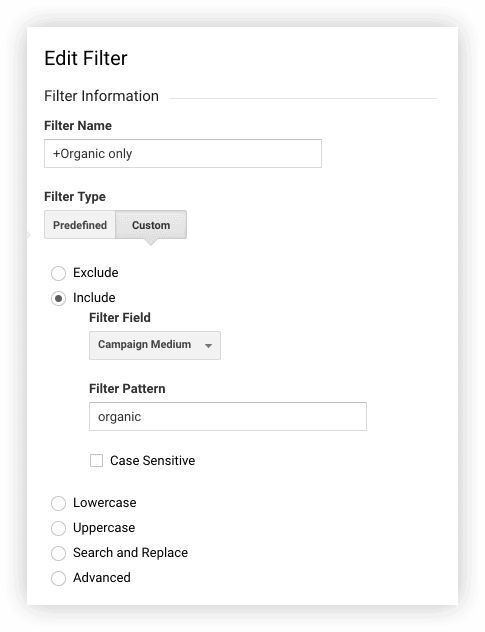Click the Filter Information section title
485x632 pixels.
(x=101, y=96)
